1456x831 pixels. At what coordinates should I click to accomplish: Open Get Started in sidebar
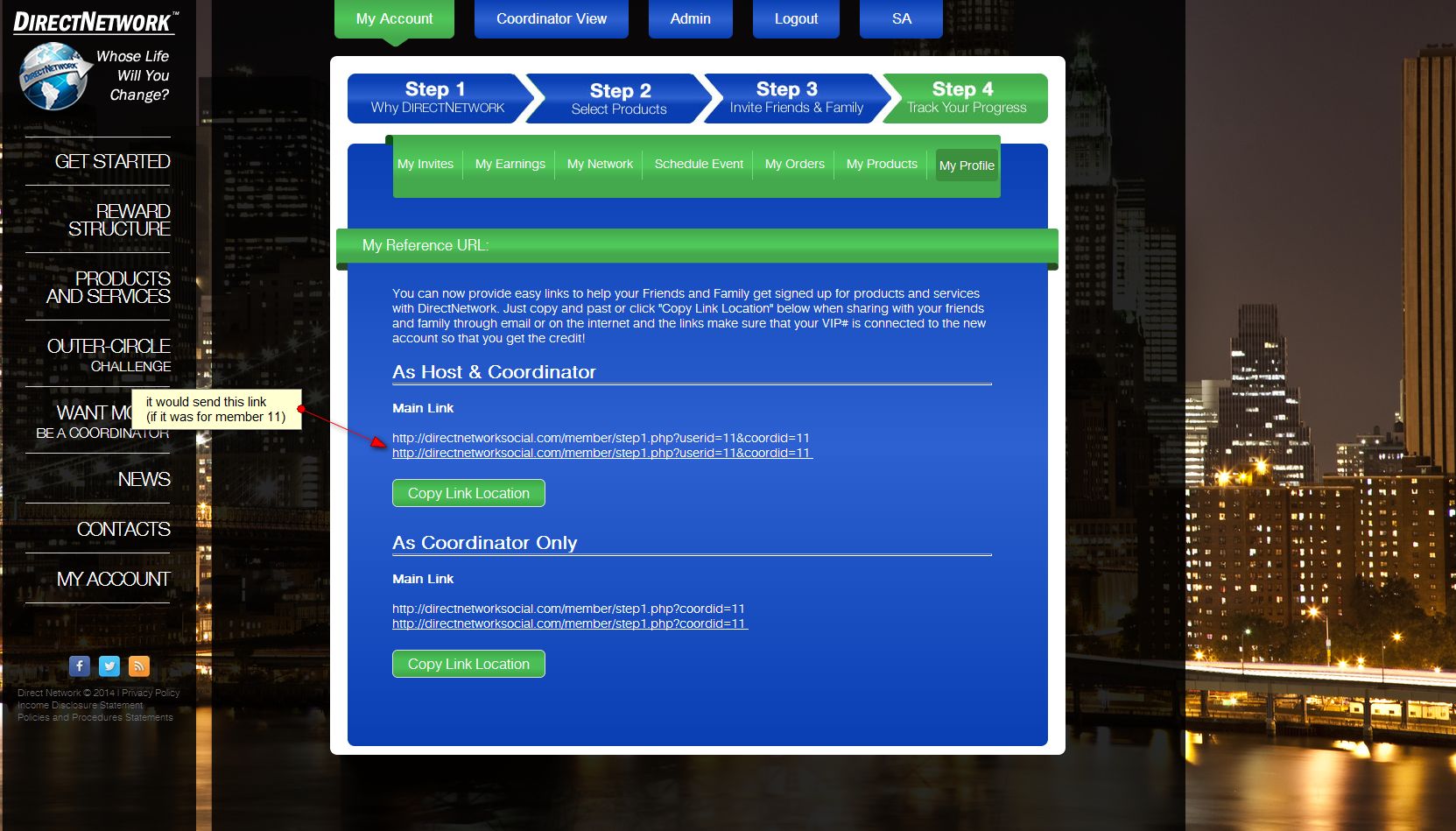pyautogui.click(x=112, y=162)
